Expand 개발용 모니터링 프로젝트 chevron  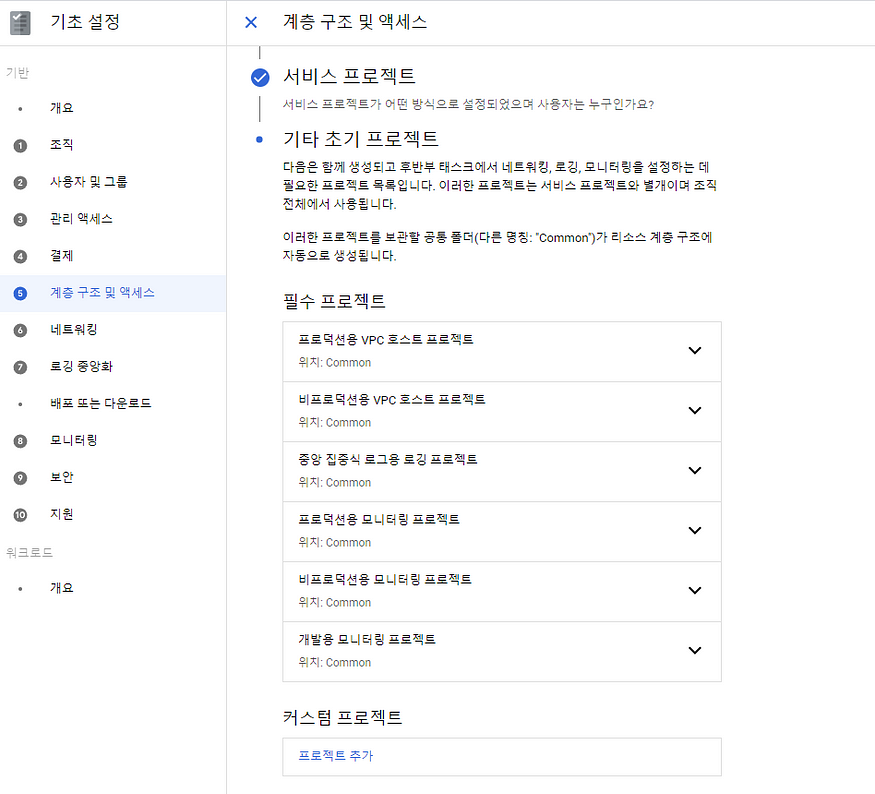695,650
